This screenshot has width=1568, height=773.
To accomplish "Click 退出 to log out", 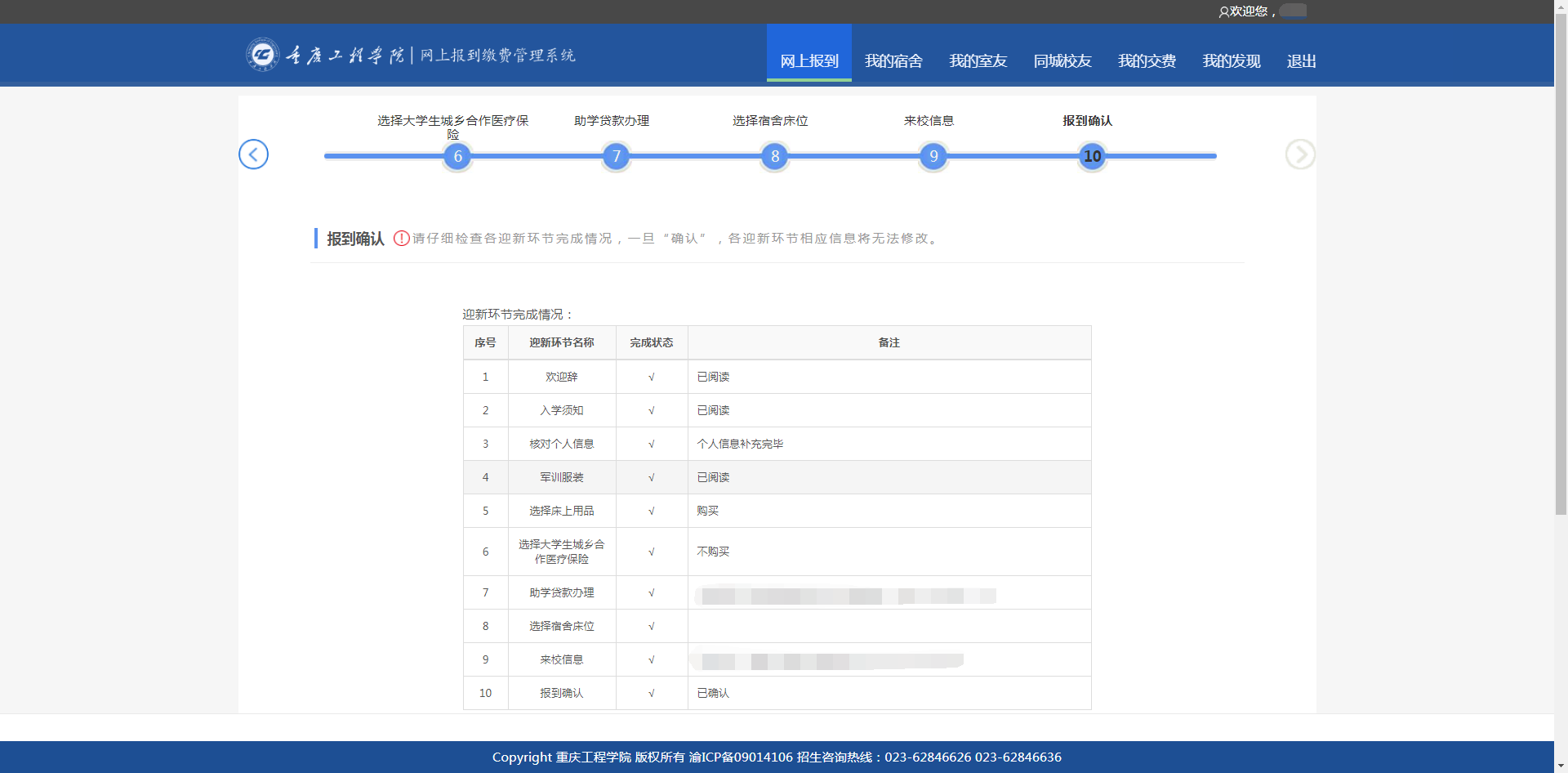I will [x=1301, y=61].
